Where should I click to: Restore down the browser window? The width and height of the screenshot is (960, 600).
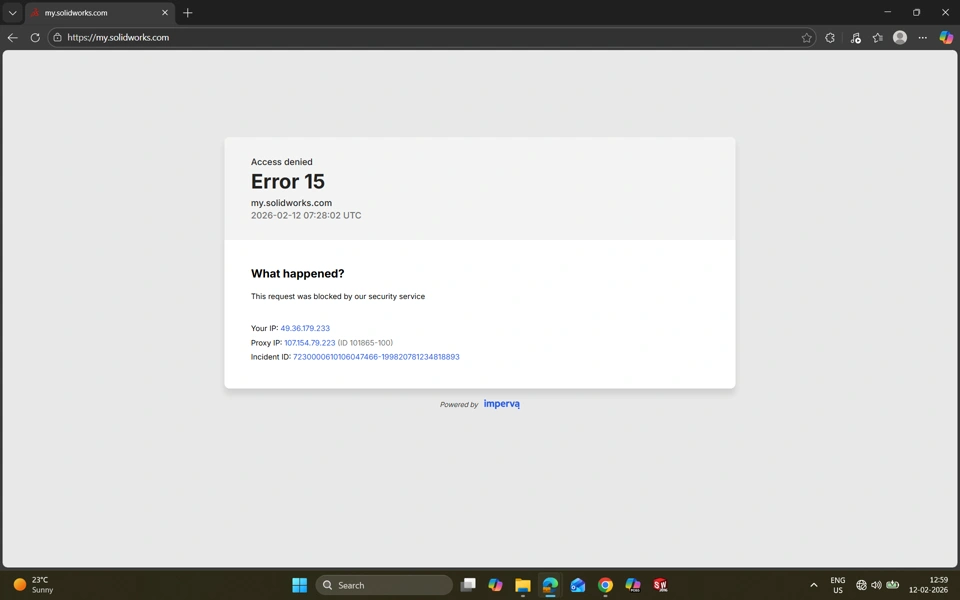pyautogui.click(x=917, y=12)
